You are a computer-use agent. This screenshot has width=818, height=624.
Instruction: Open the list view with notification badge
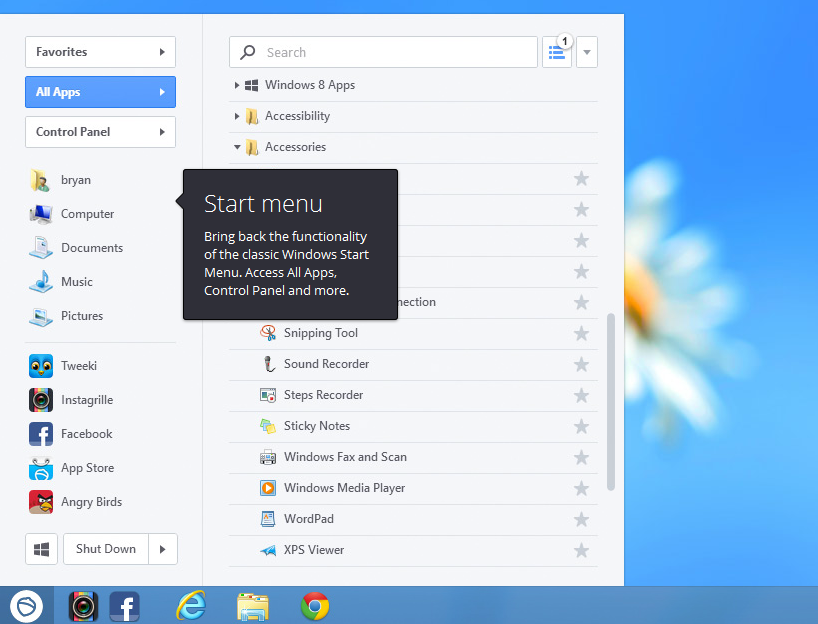tap(557, 52)
